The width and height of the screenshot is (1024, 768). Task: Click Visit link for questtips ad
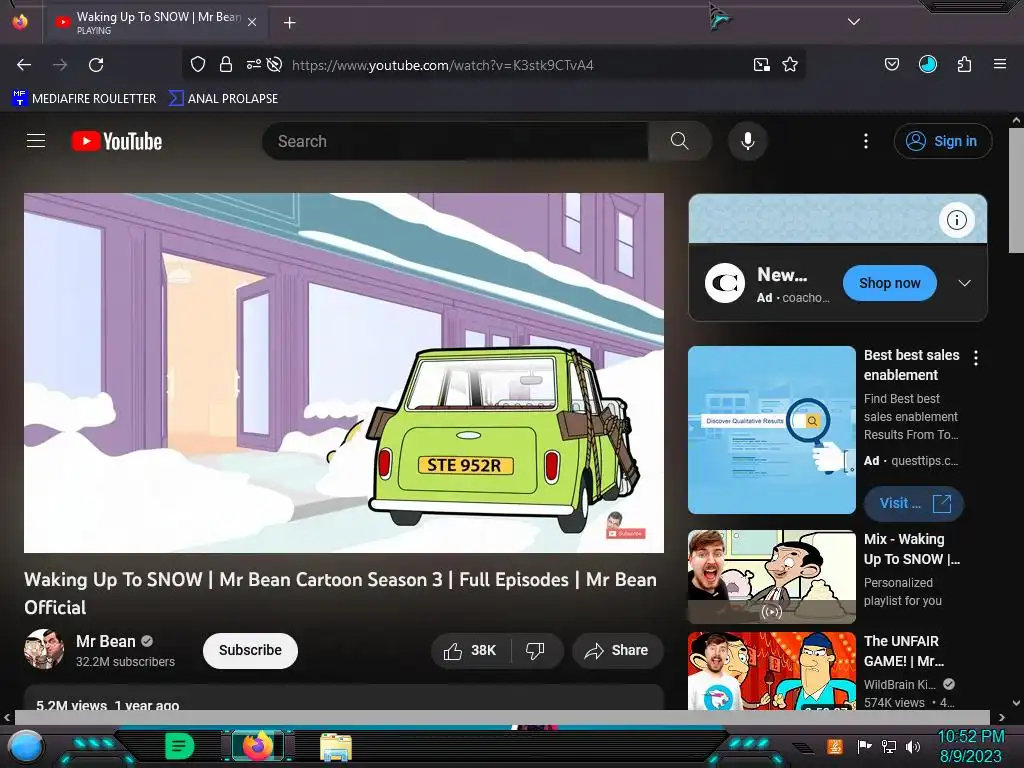pyautogui.click(x=914, y=504)
